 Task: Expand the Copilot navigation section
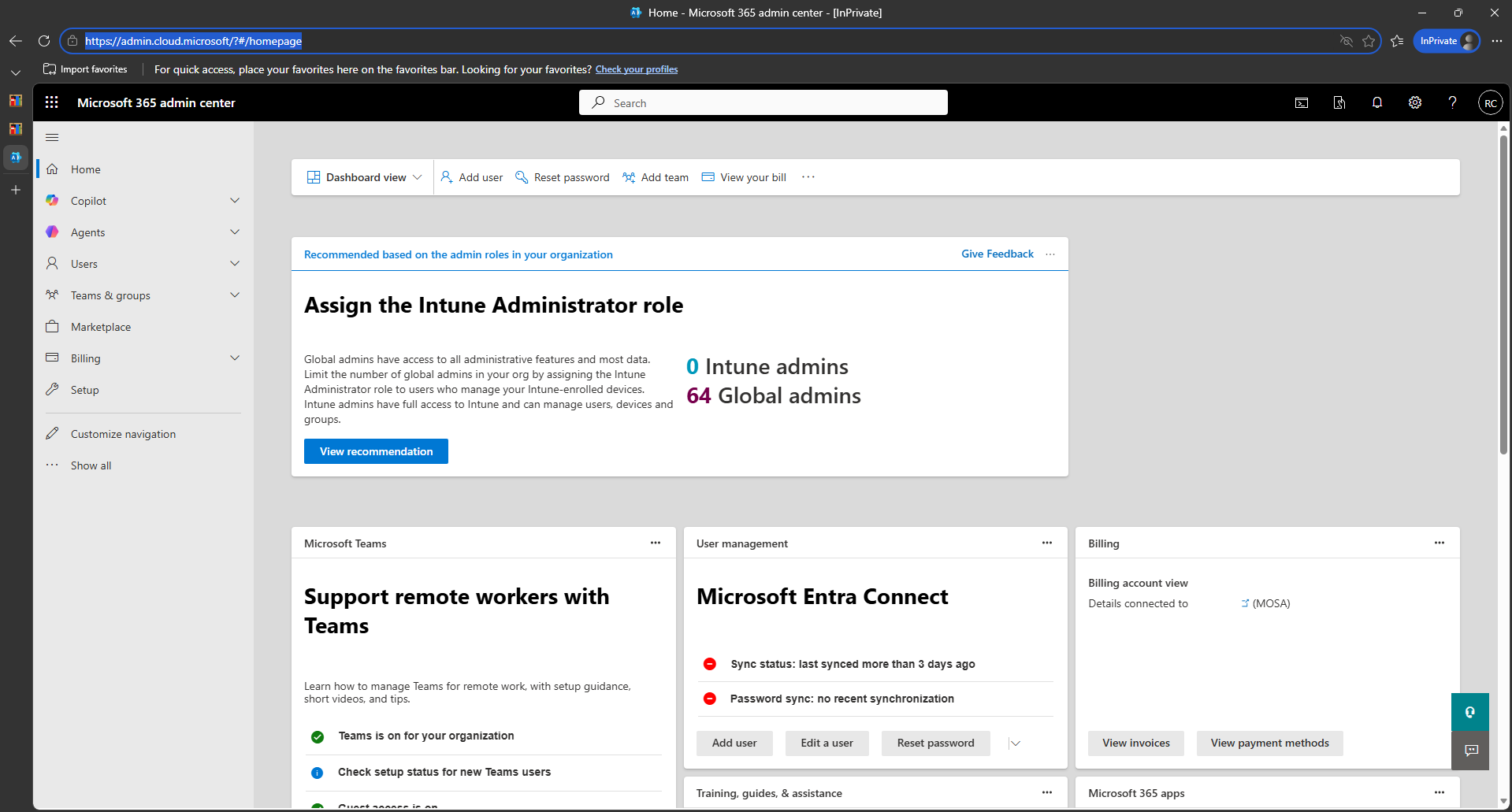(x=235, y=201)
